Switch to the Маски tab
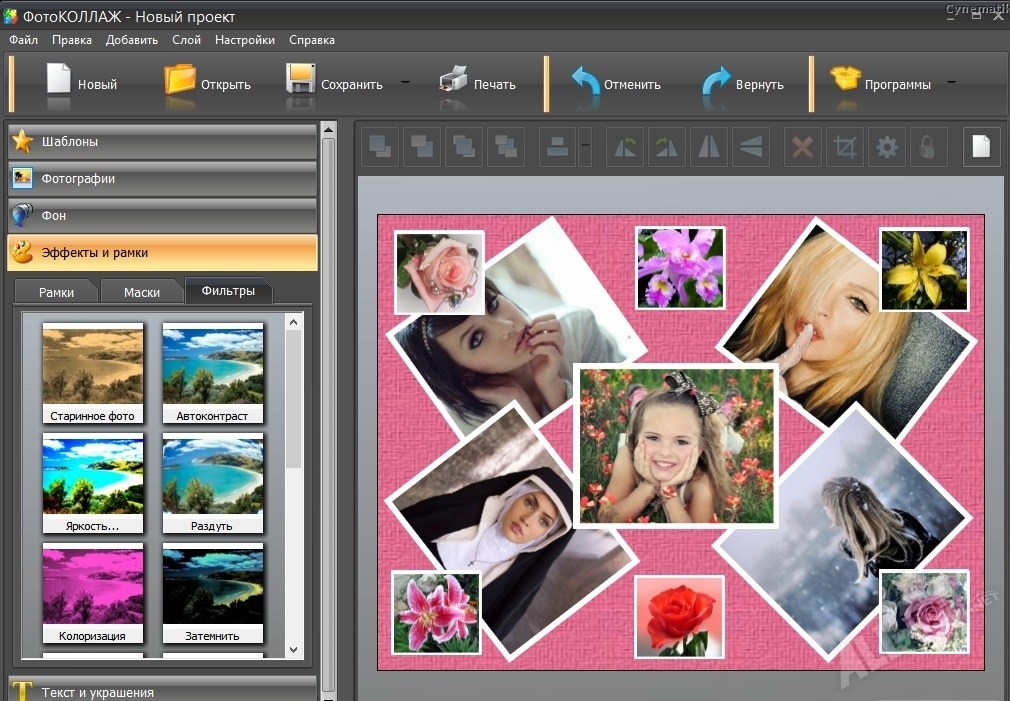This screenshot has width=1010, height=701. coord(142,292)
